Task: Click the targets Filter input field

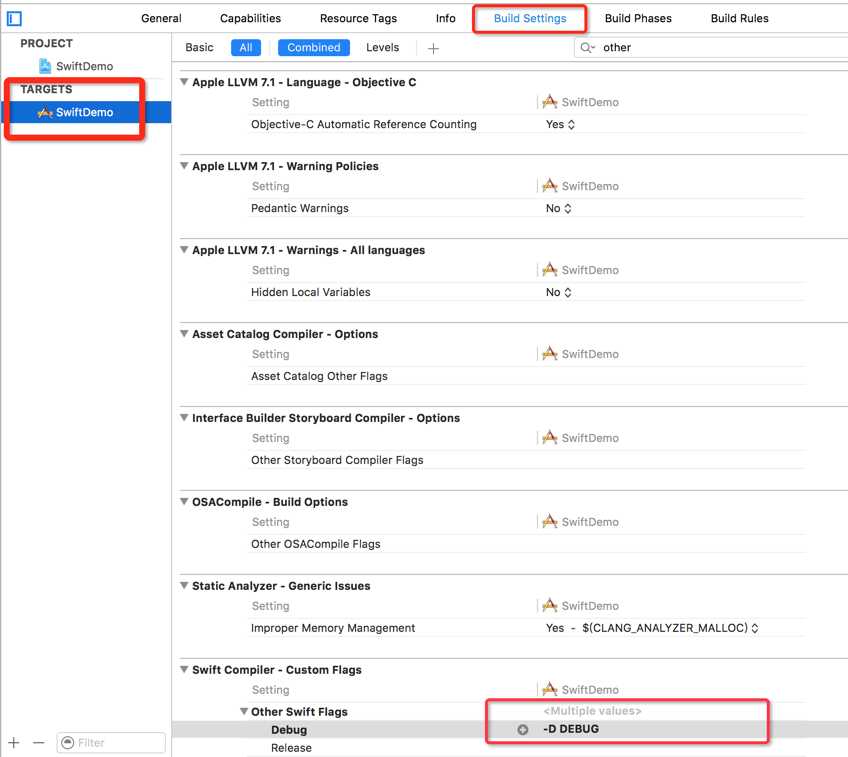Action: coord(111,742)
